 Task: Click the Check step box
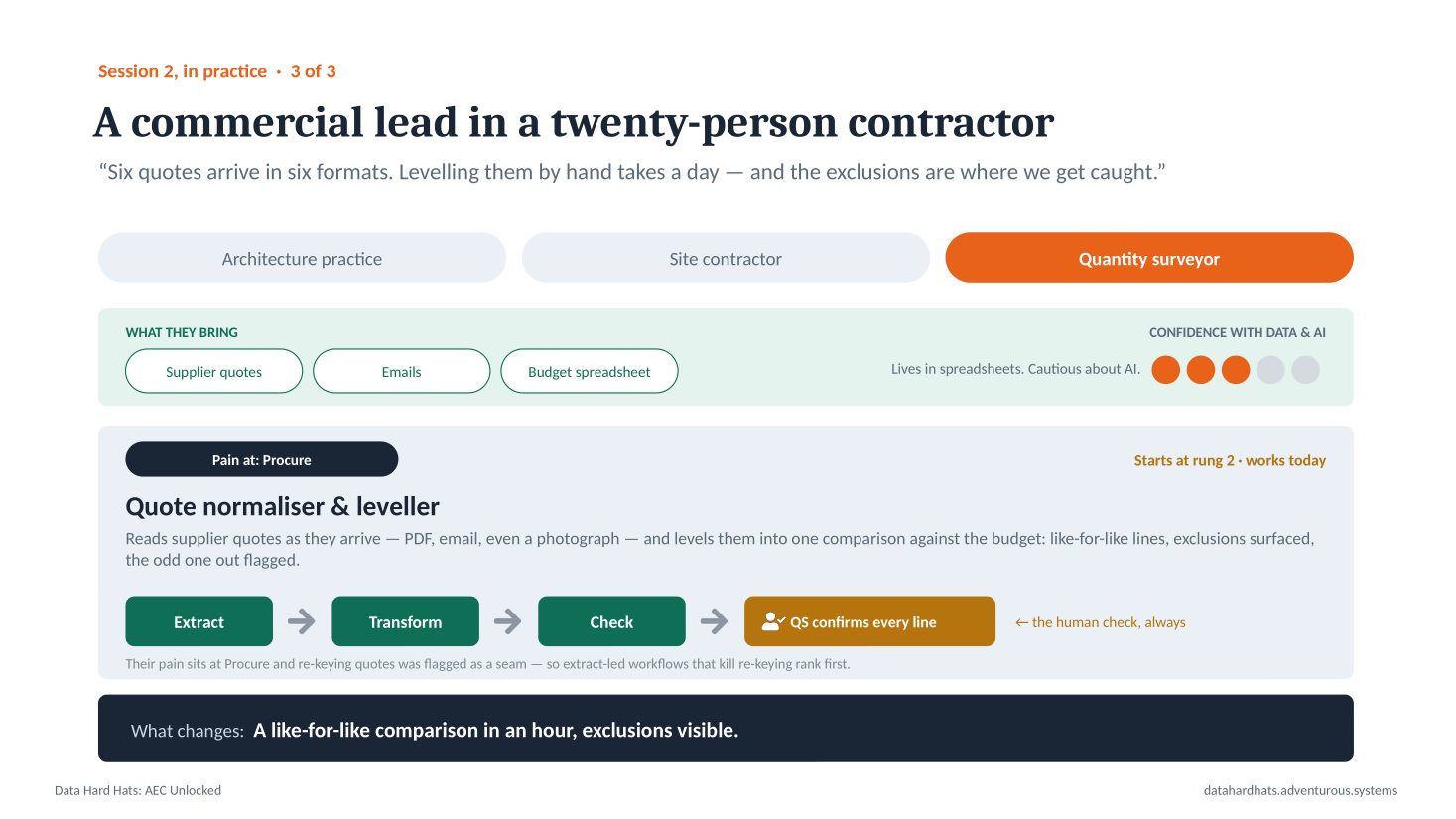[x=611, y=621]
